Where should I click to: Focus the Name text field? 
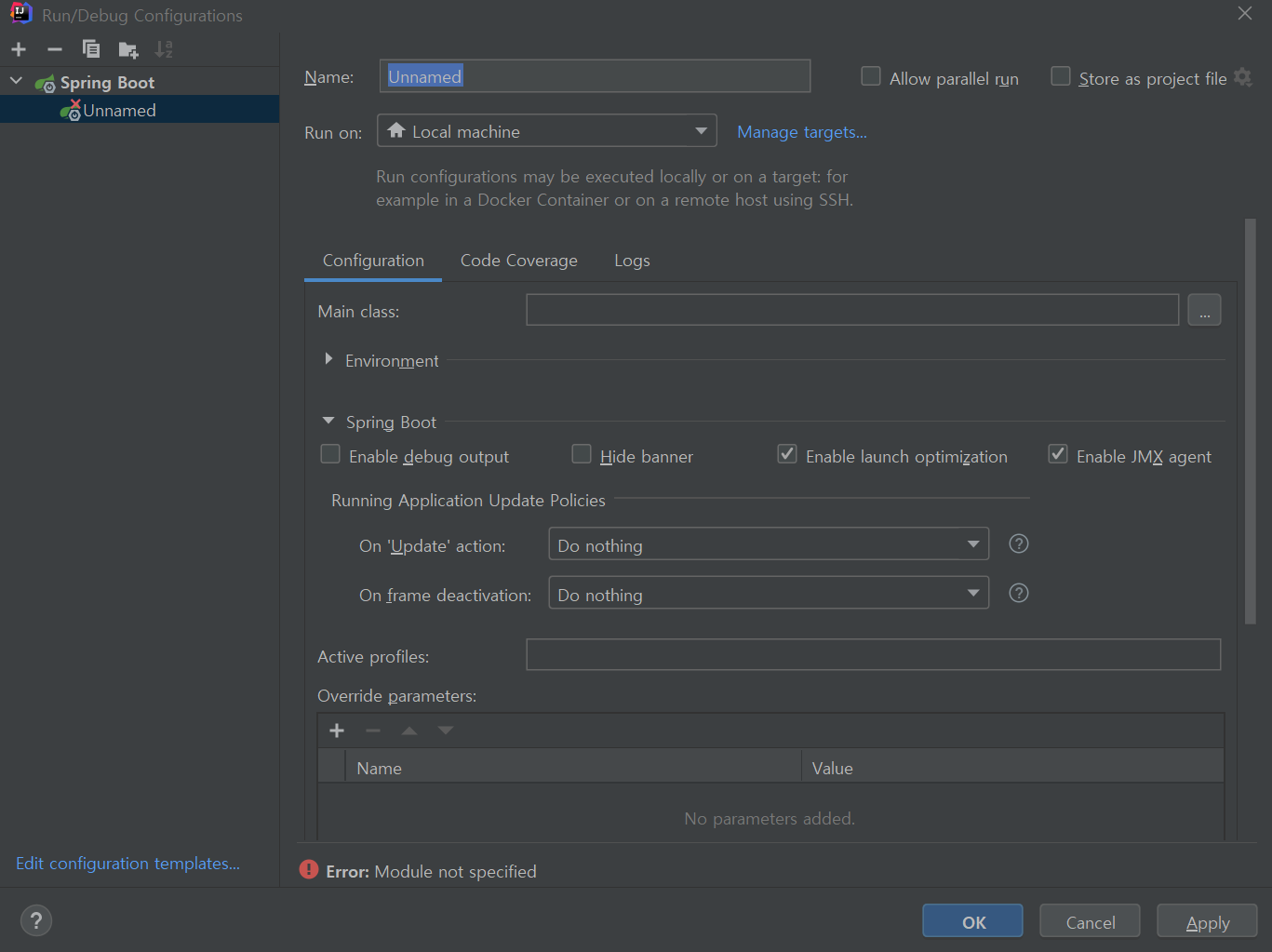[596, 75]
